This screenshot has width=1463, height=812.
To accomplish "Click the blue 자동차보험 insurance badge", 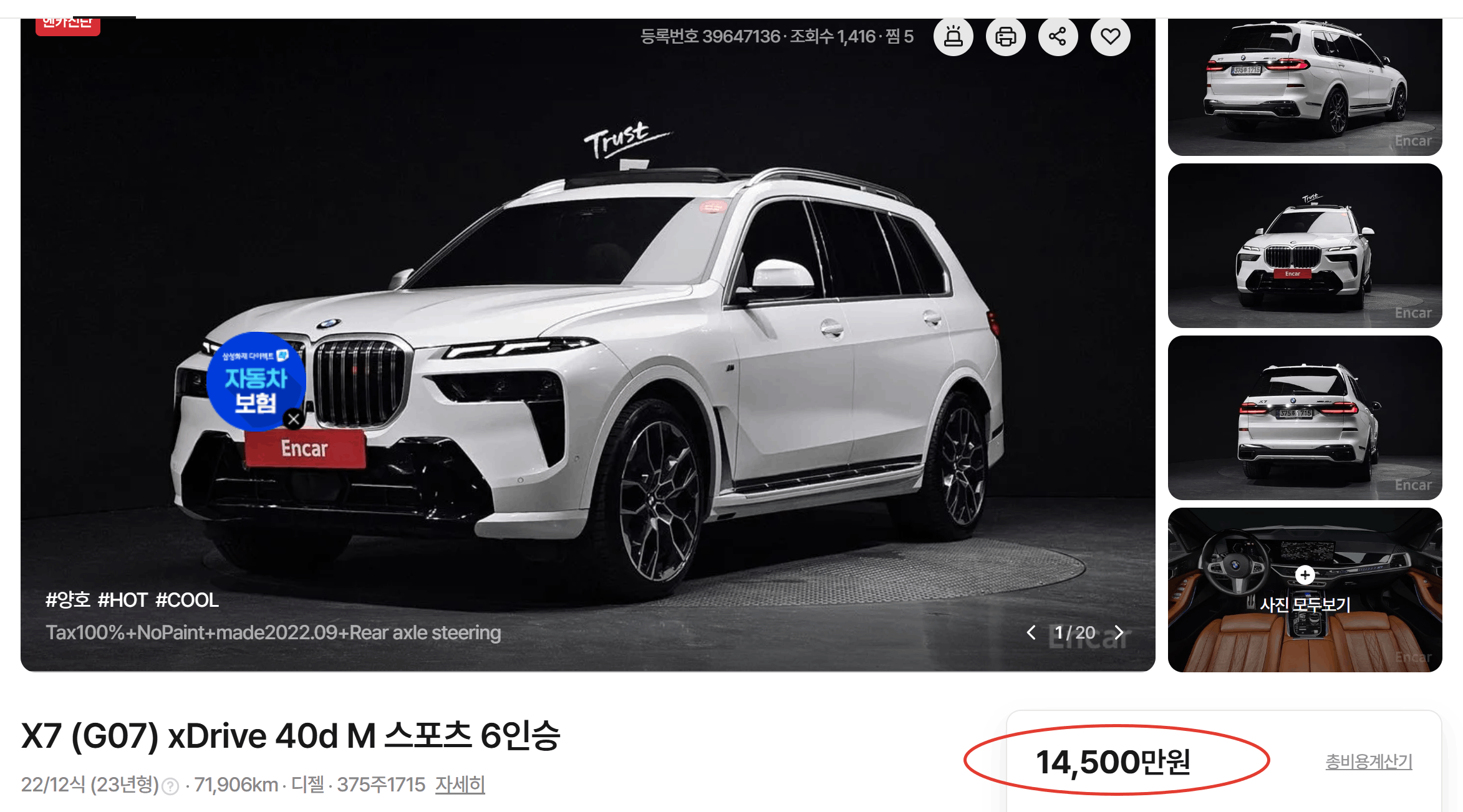I will (x=256, y=381).
